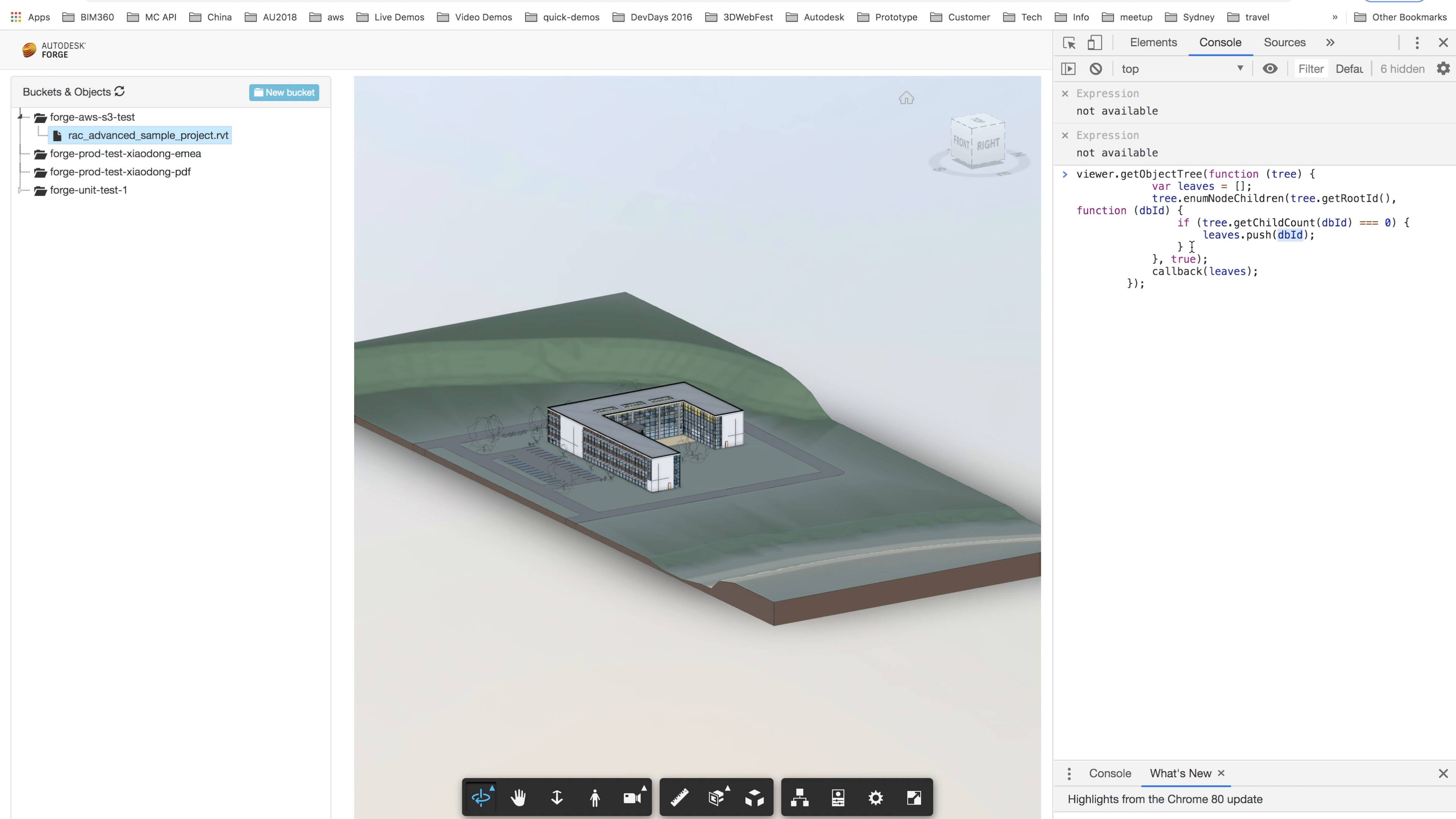Switch to the Elements tab
Viewport: 1456px width, 819px height.
pos(1153,42)
